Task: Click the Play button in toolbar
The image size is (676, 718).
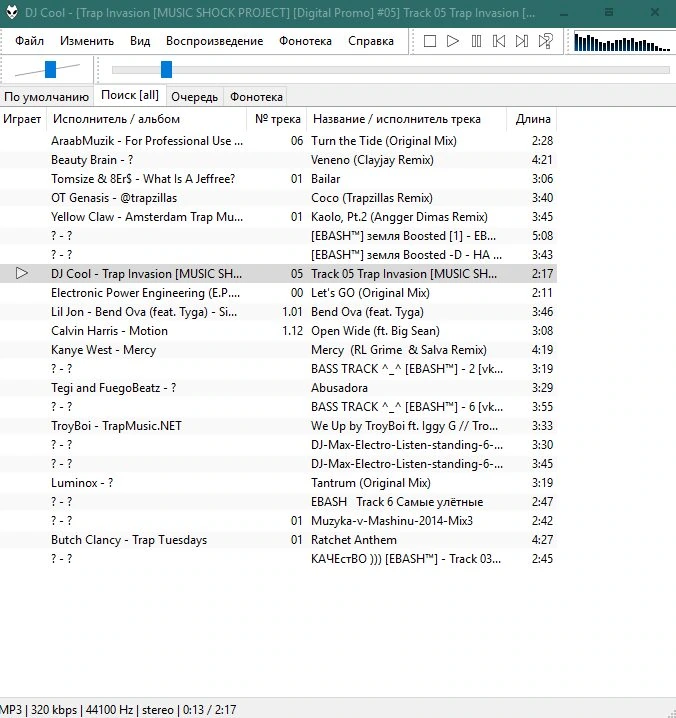Action: point(452,41)
